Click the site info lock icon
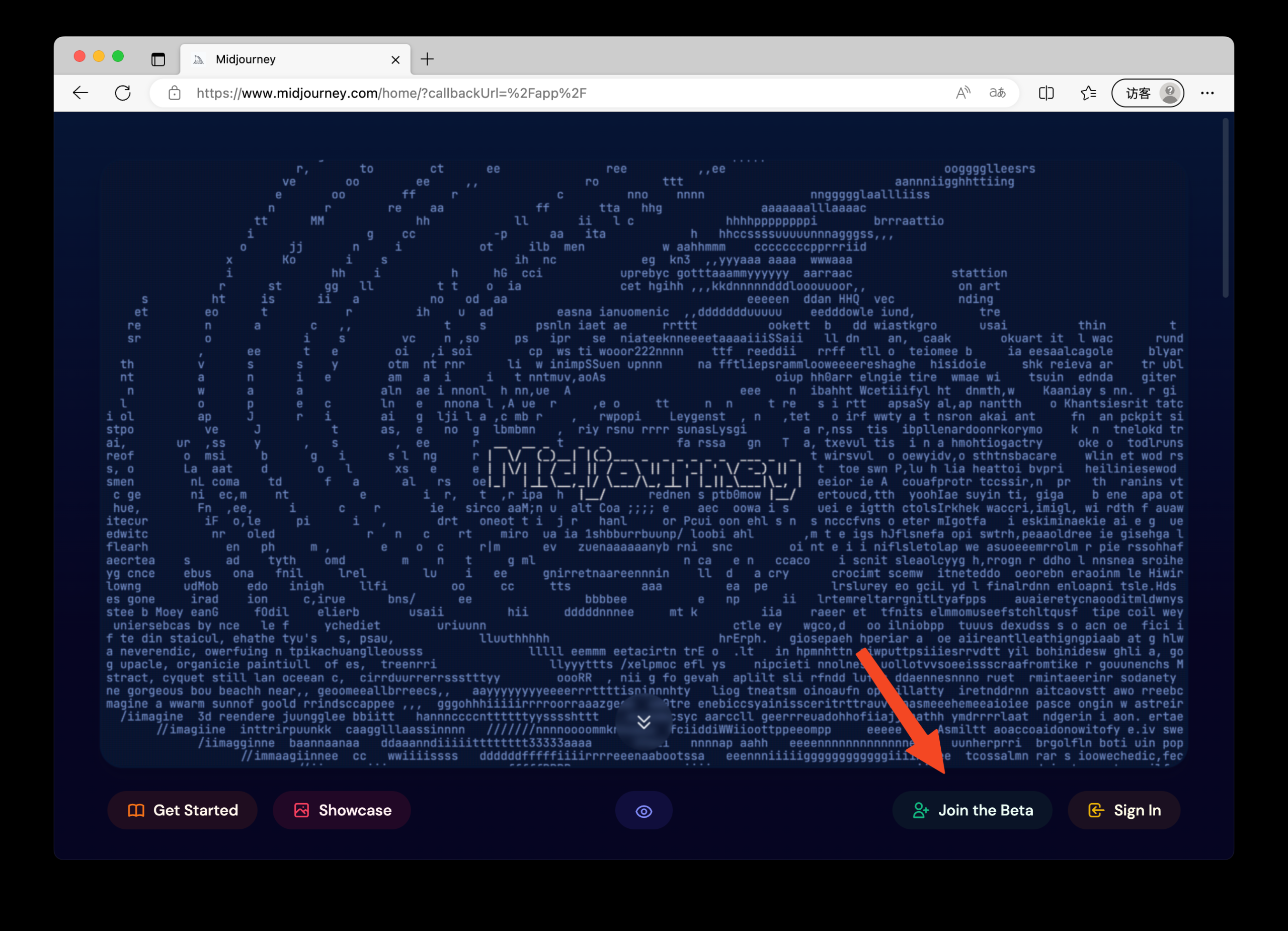The height and width of the screenshot is (931, 1288). coord(175,93)
